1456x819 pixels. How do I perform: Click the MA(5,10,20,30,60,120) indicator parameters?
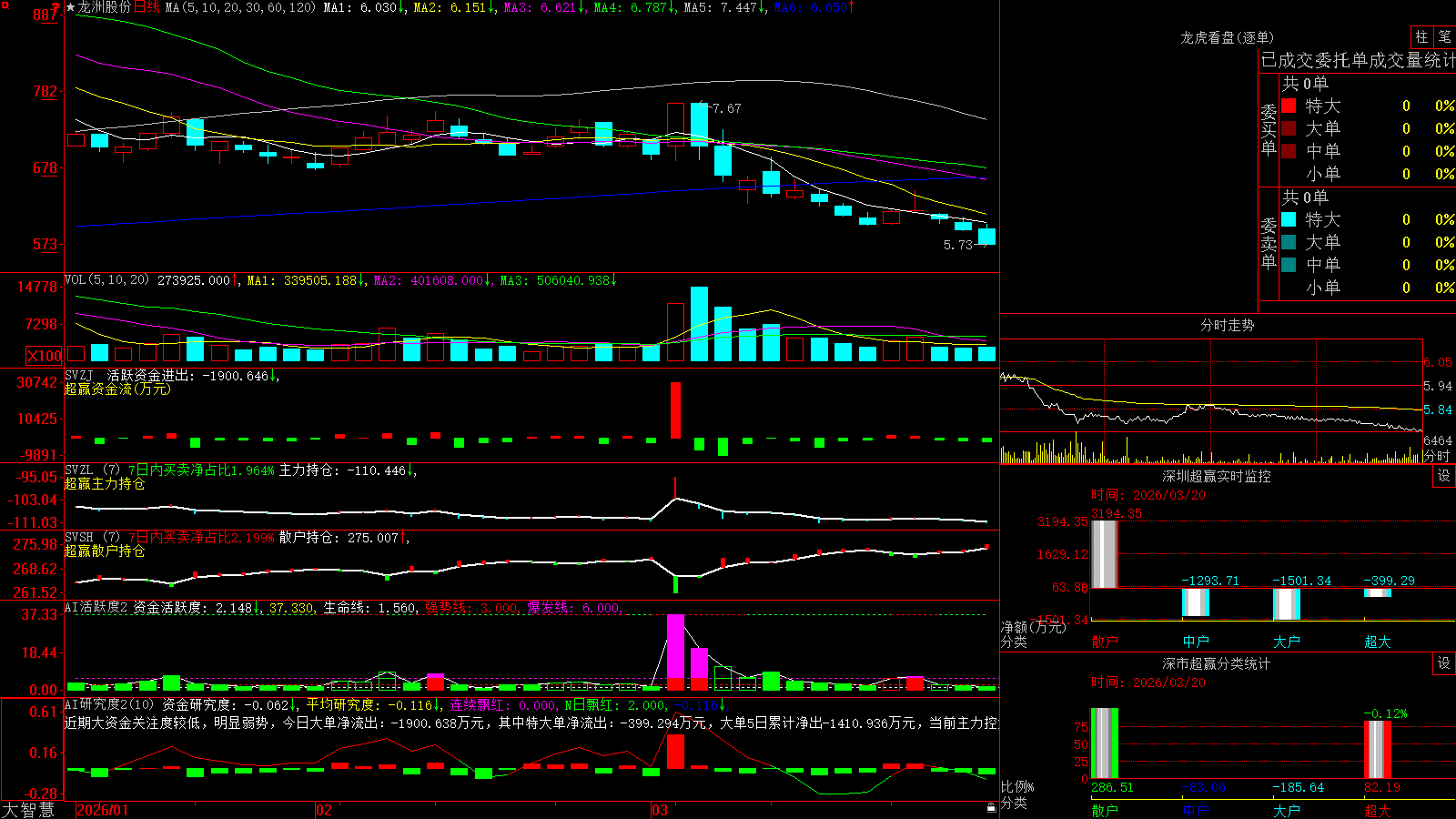240,7
